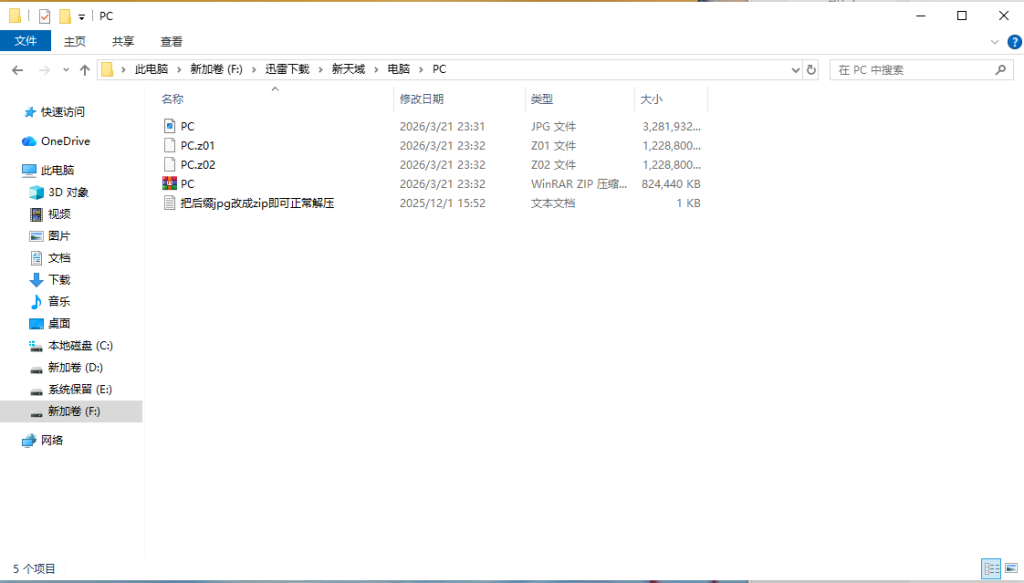The image size is (1024, 583).
Task: Click the 音乐 note icon in the sidebar
Action: 37,302
